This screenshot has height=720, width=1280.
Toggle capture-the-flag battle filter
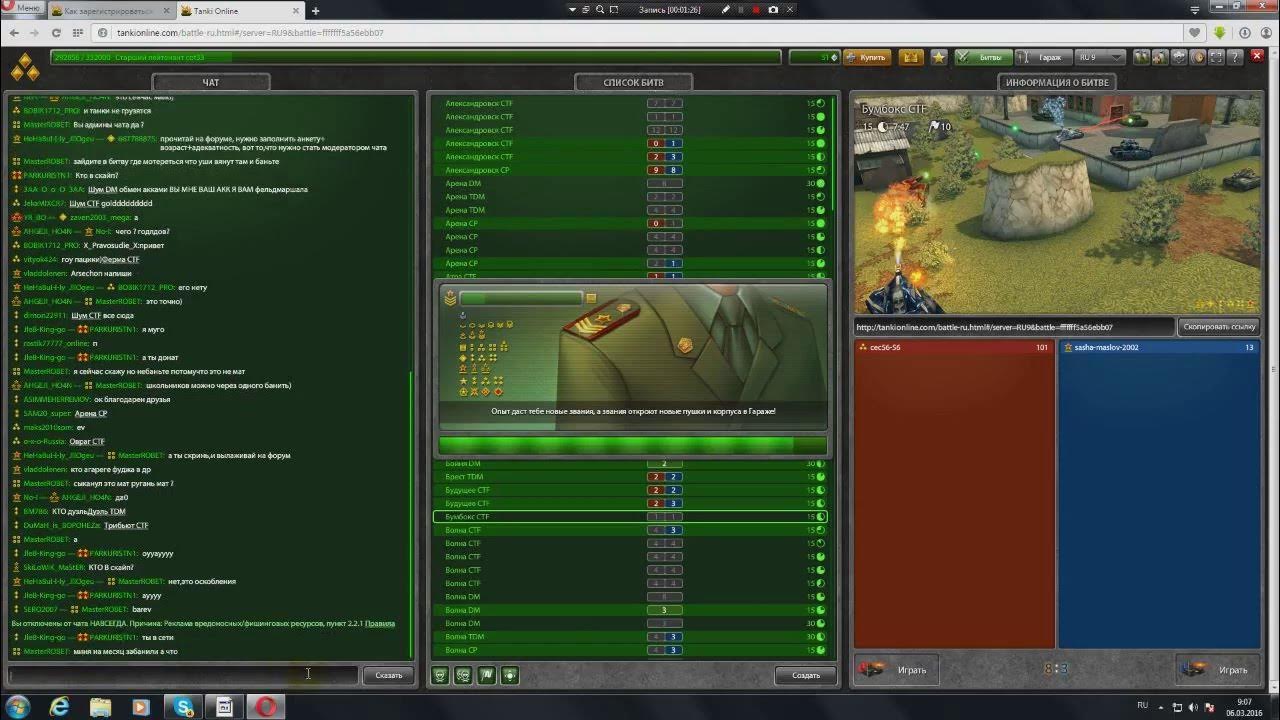487,675
